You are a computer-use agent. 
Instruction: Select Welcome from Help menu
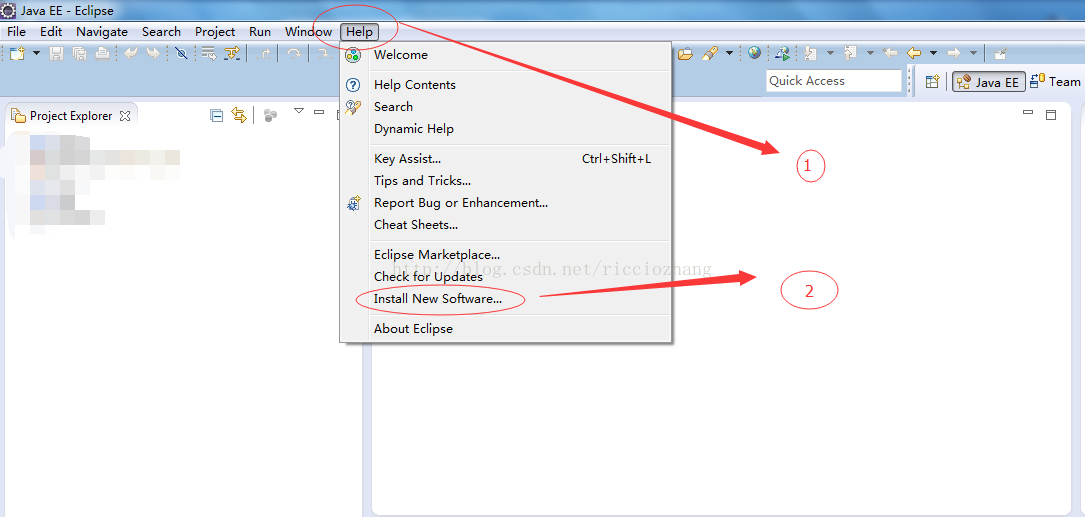(505, 55)
